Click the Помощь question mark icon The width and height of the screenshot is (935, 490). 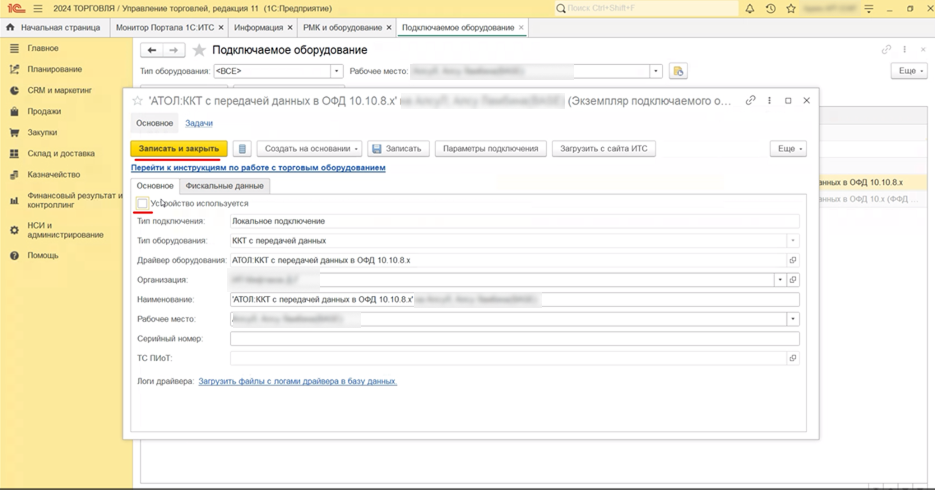(x=14, y=255)
